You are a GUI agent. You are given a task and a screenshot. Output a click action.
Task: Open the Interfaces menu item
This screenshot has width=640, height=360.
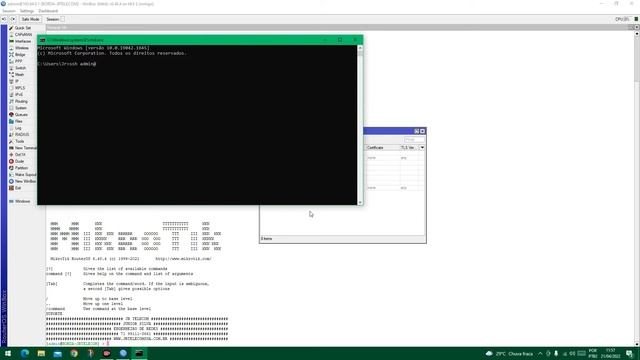pyautogui.click(x=20, y=41)
